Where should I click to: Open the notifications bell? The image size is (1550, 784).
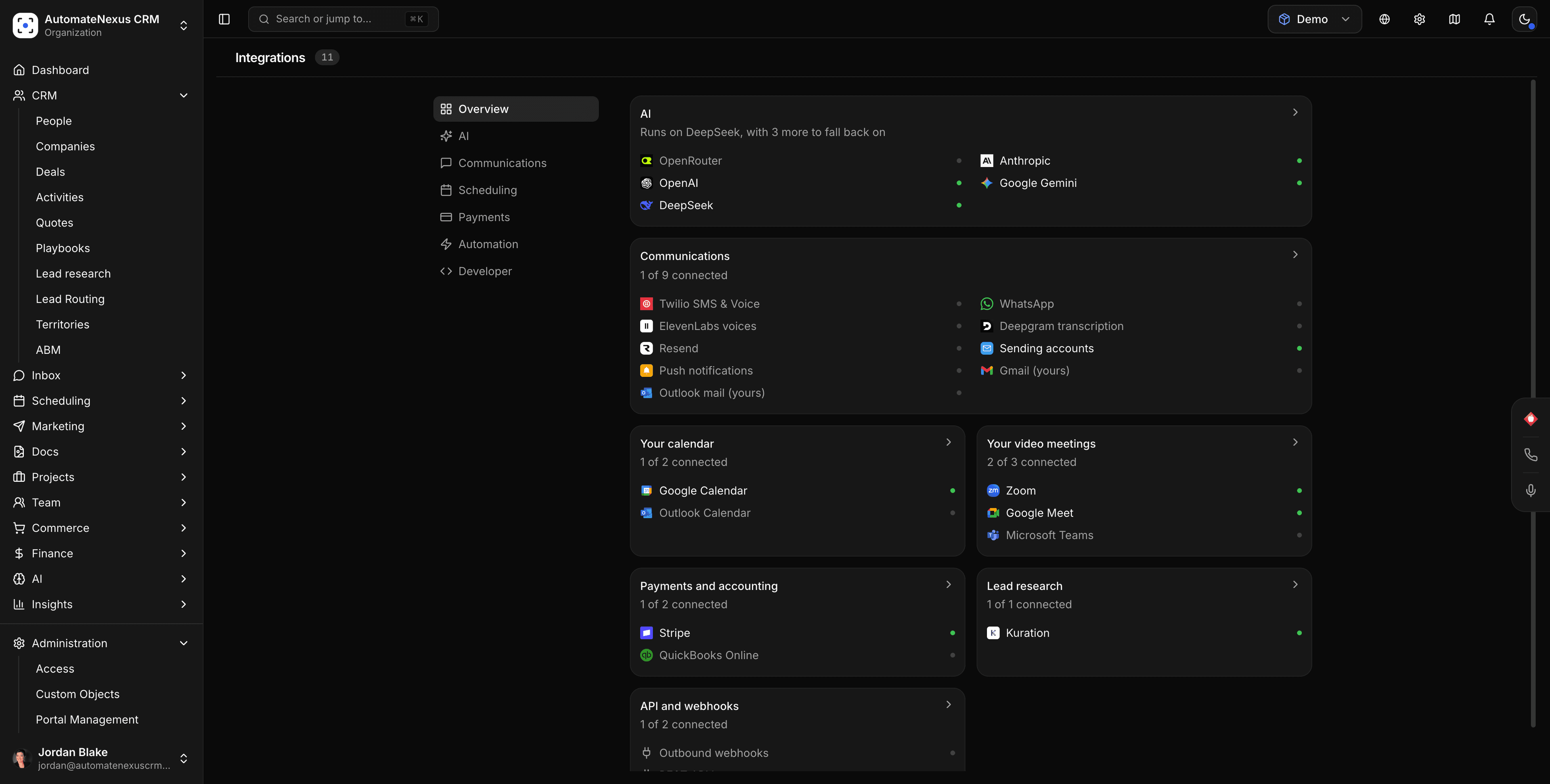1489,19
